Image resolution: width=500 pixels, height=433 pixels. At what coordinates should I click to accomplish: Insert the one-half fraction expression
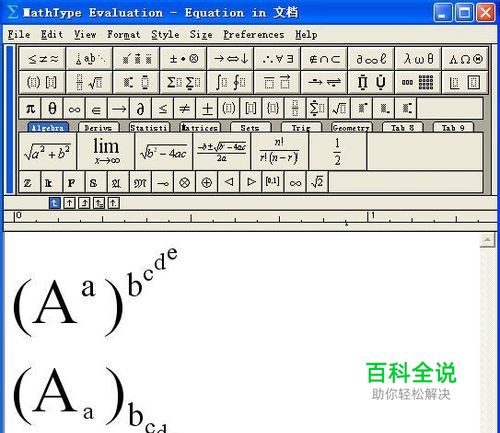tap(337, 151)
